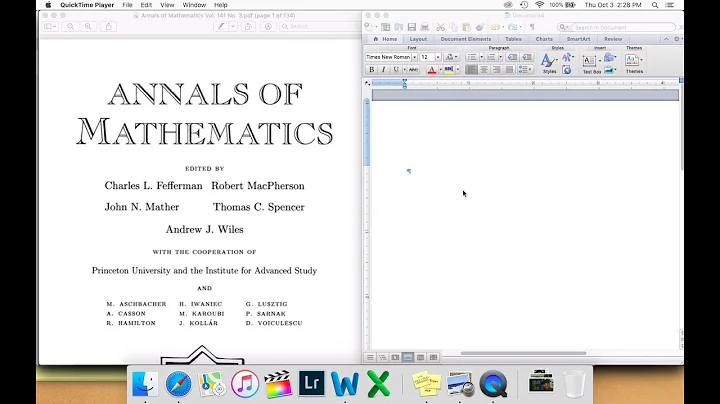Click the Save icon in Word toolbar

(x=411, y=27)
